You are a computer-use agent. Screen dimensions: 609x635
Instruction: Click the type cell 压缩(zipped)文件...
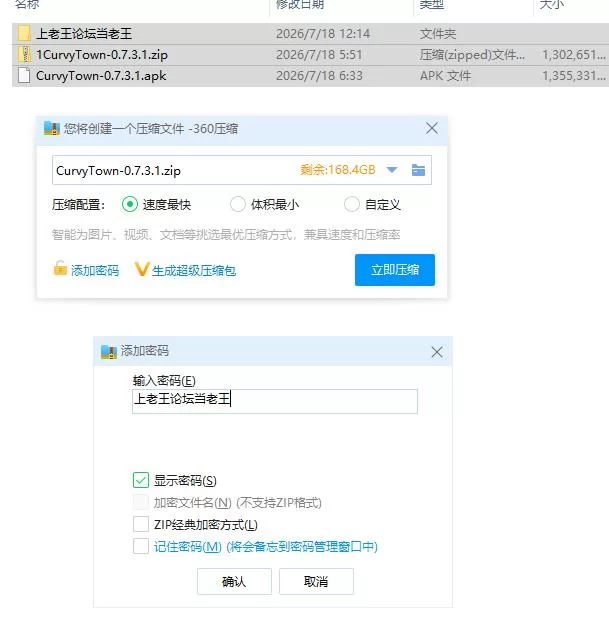coord(472,55)
